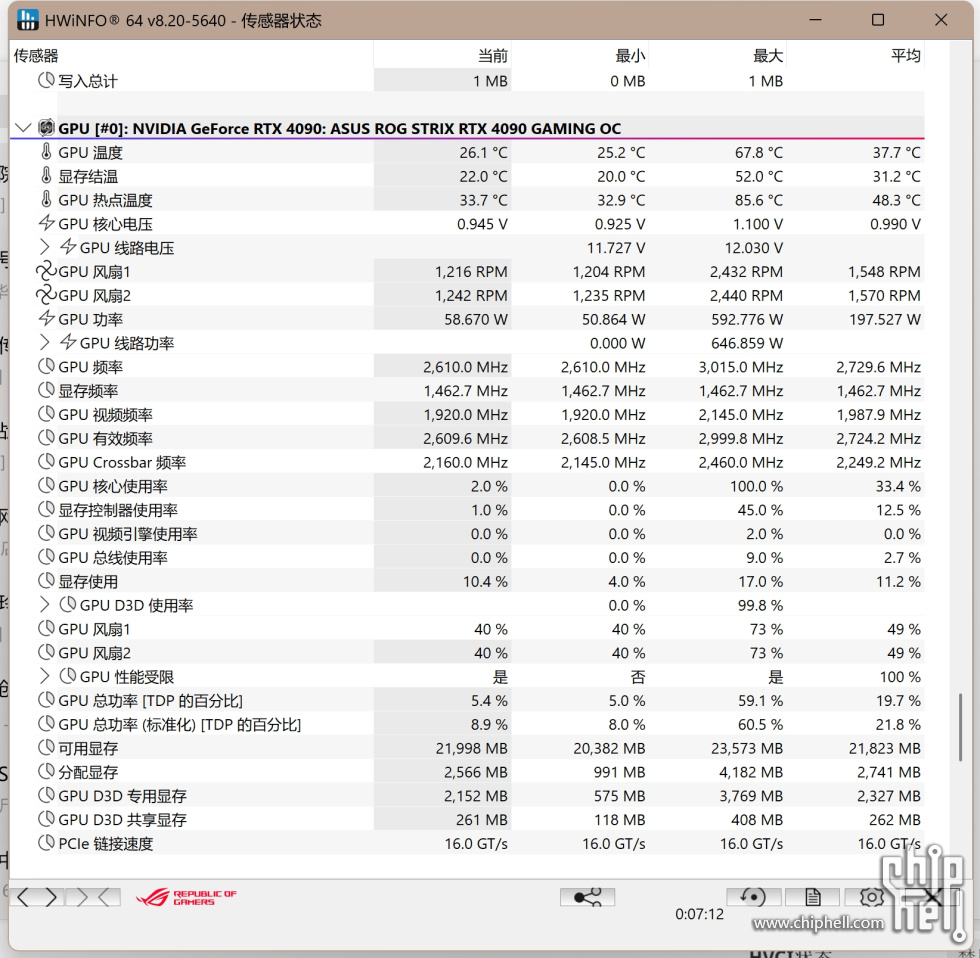
Task: Select the 可用显存 row label
Action: [88, 748]
